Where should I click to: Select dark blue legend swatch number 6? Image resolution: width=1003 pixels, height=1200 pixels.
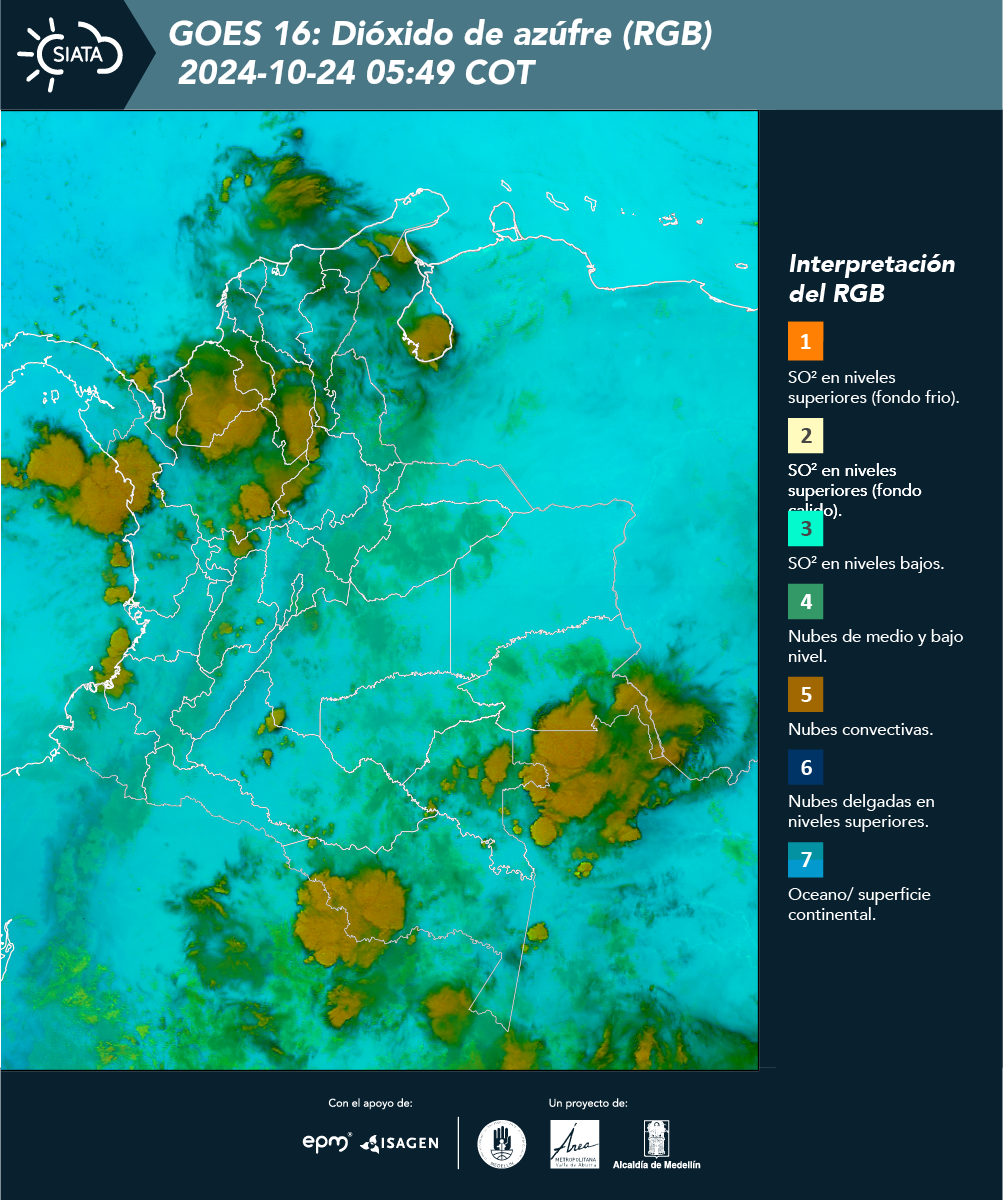coord(805,768)
